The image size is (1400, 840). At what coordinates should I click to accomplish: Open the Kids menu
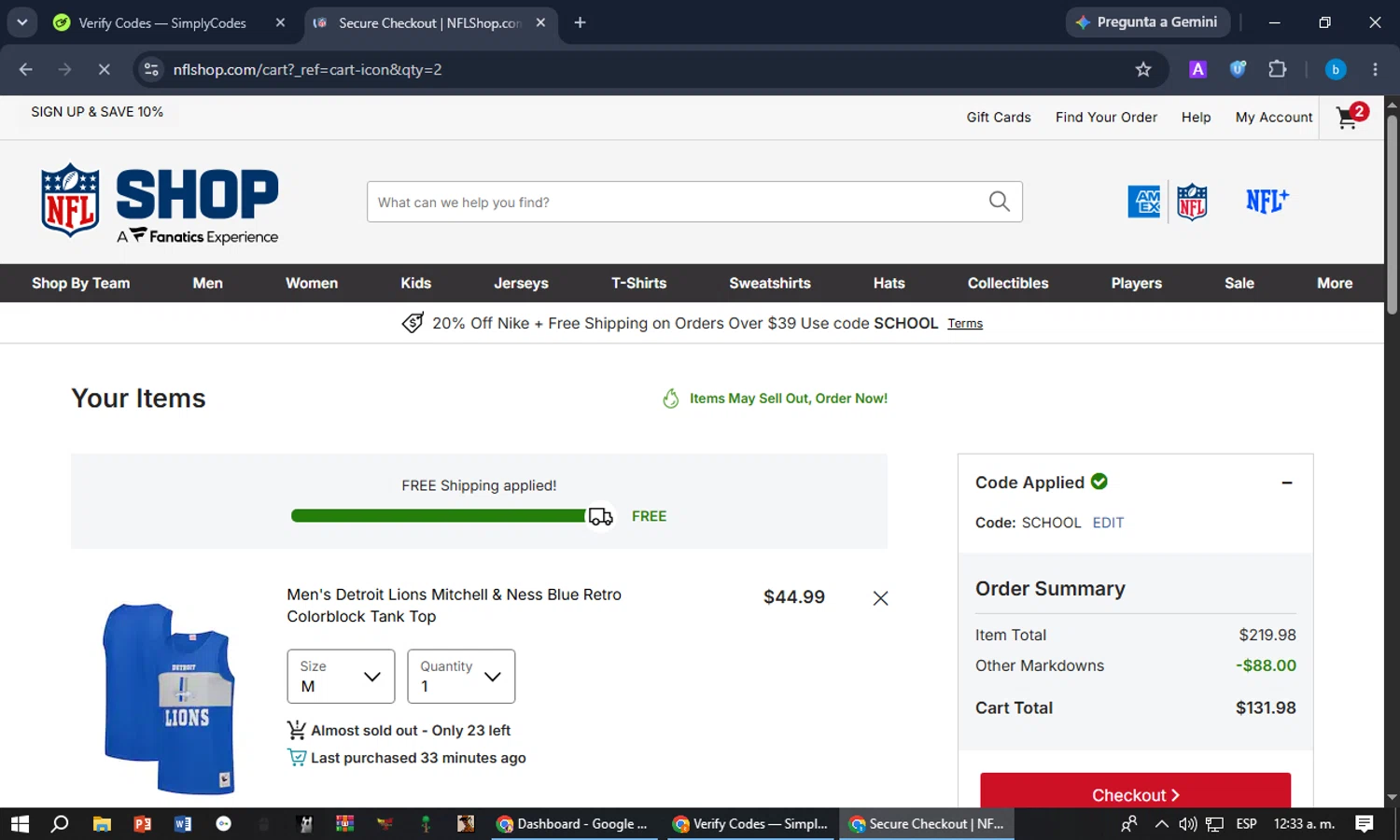tap(416, 283)
